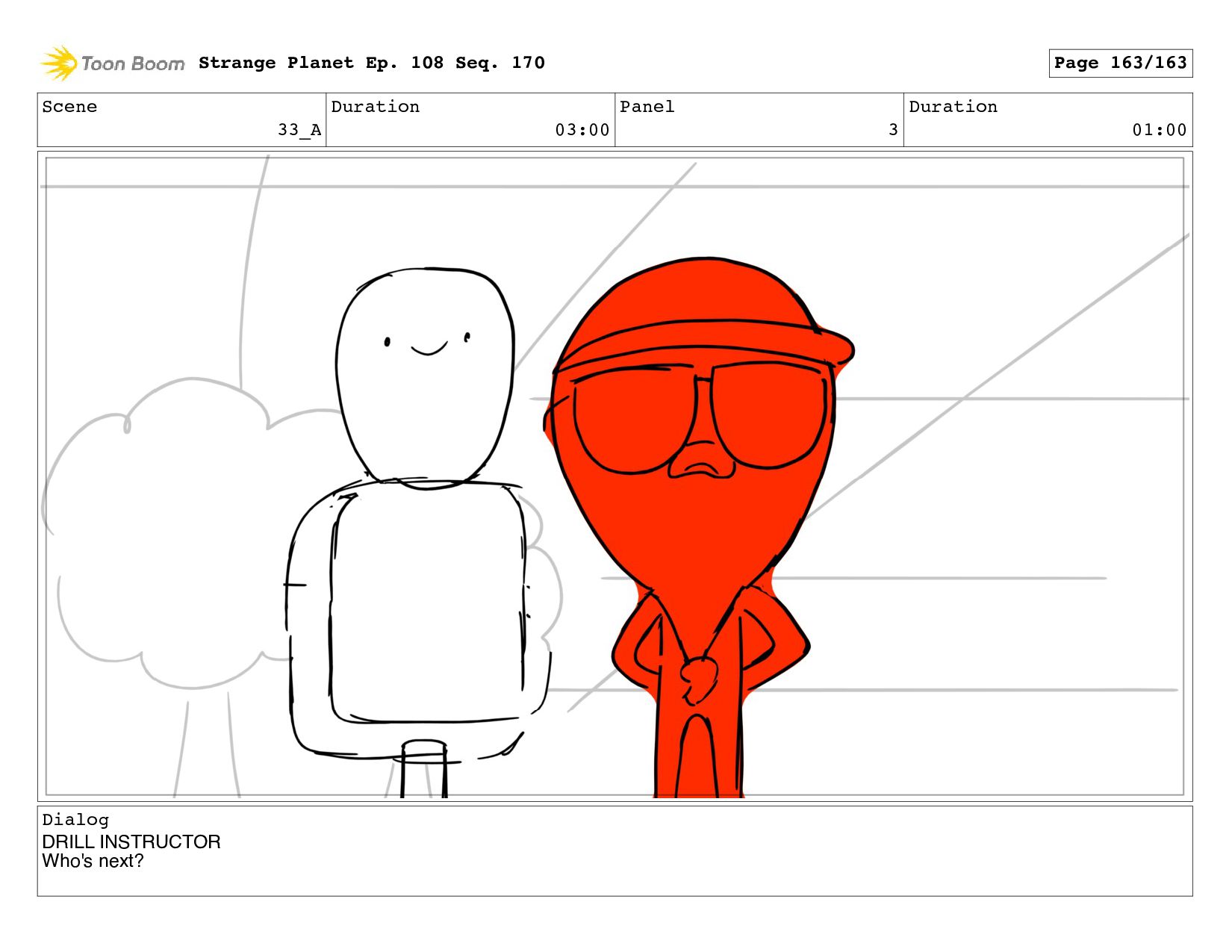Select the title 'Strange Planet Ep. 108 Seq. 170'
This screenshot has height=952, width=1232.
pyautogui.click(x=372, y=63)
